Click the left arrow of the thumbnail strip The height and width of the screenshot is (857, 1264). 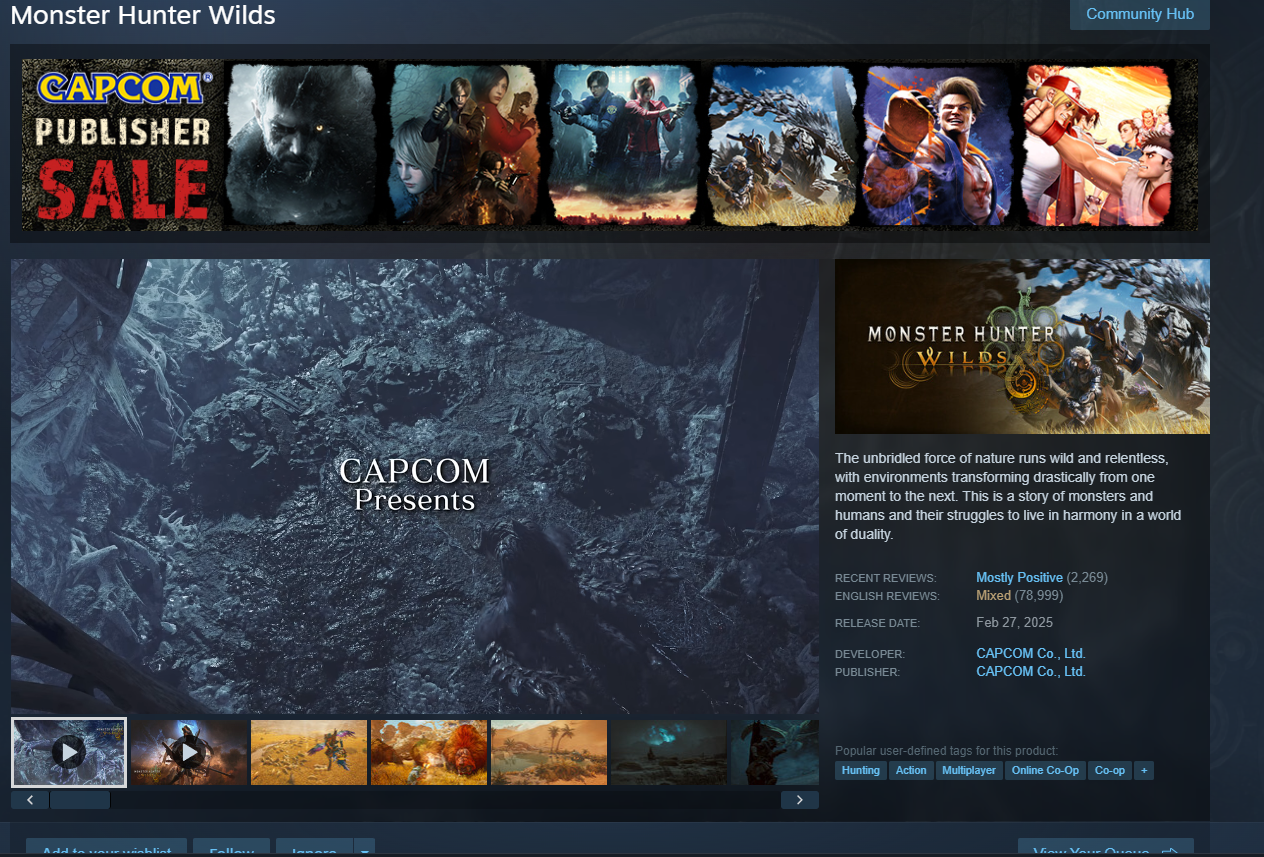tap(30, 800)
